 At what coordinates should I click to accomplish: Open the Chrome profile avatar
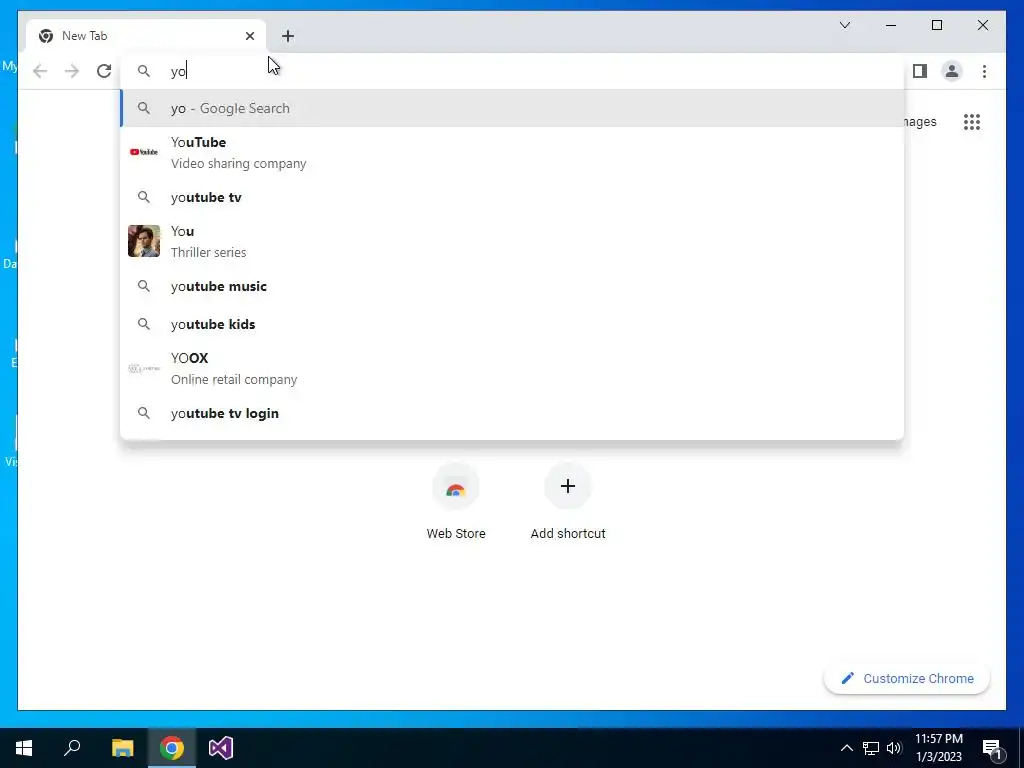tap(952, 71)
